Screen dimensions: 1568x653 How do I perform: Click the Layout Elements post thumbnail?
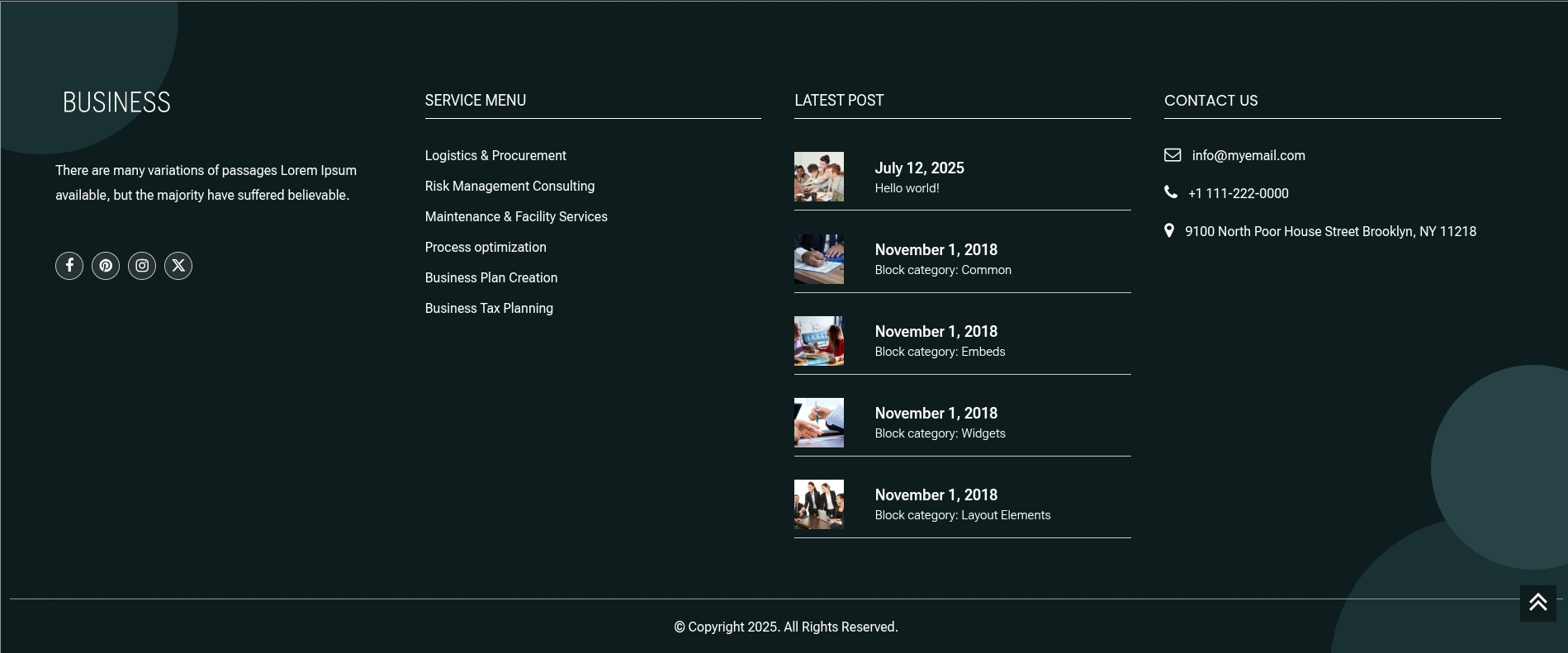point(819,504)
